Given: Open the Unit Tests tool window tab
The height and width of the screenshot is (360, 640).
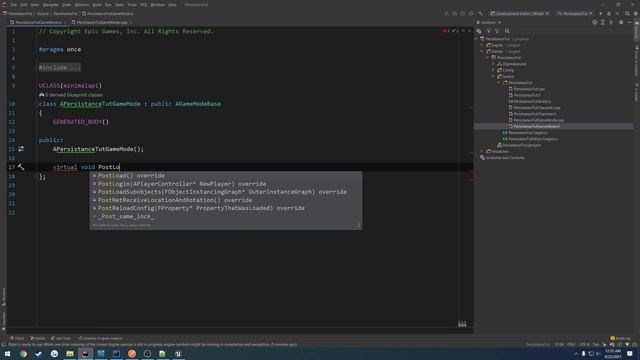Looking at the screenshot, I should tap(60, 338).
